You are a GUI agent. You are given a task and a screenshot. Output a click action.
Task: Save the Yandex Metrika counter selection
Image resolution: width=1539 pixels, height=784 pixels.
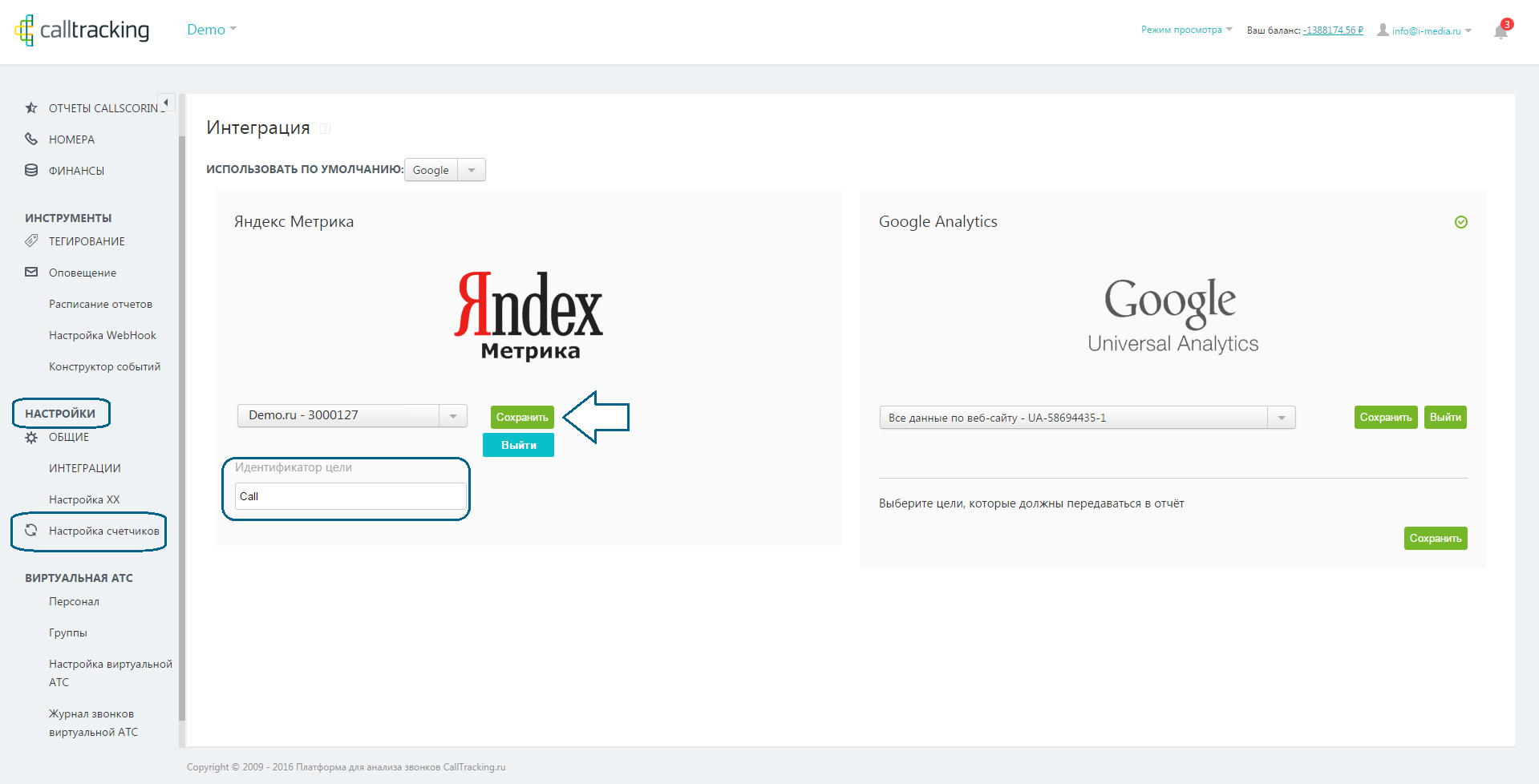tap(522, 417)
